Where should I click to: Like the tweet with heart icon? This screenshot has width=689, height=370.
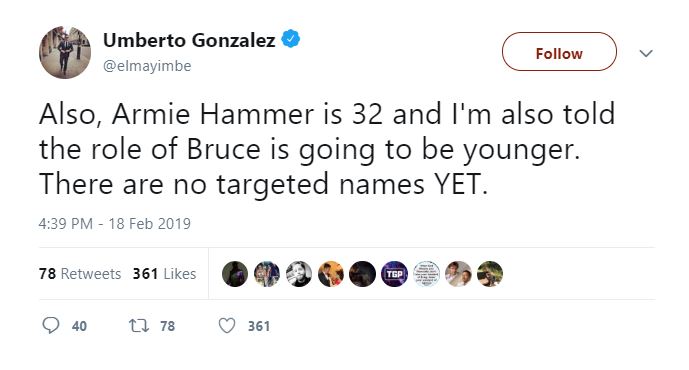click(227, 326)
